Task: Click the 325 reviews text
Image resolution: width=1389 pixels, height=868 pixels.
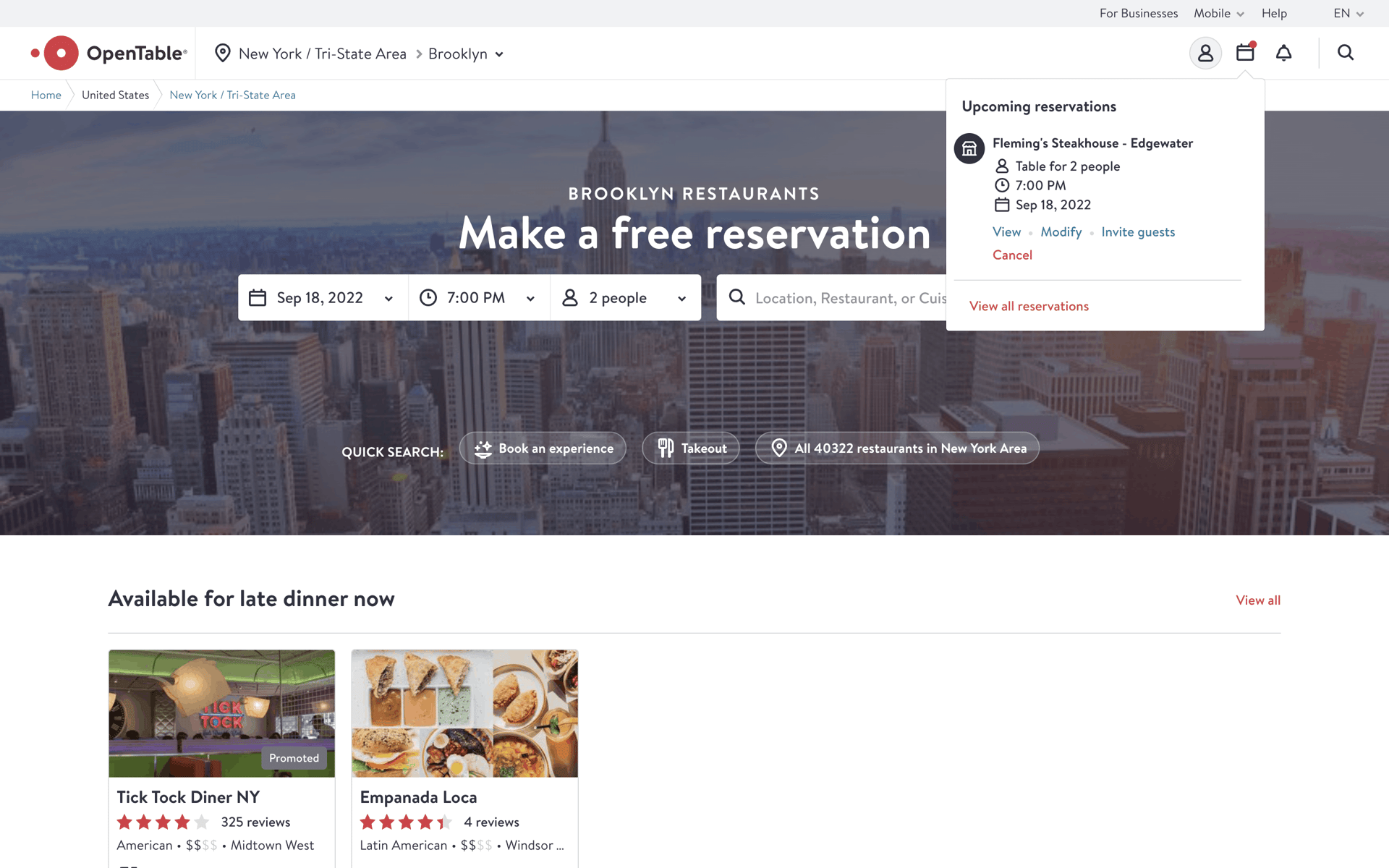Action: pyautogui.click(x=255, y=822)
